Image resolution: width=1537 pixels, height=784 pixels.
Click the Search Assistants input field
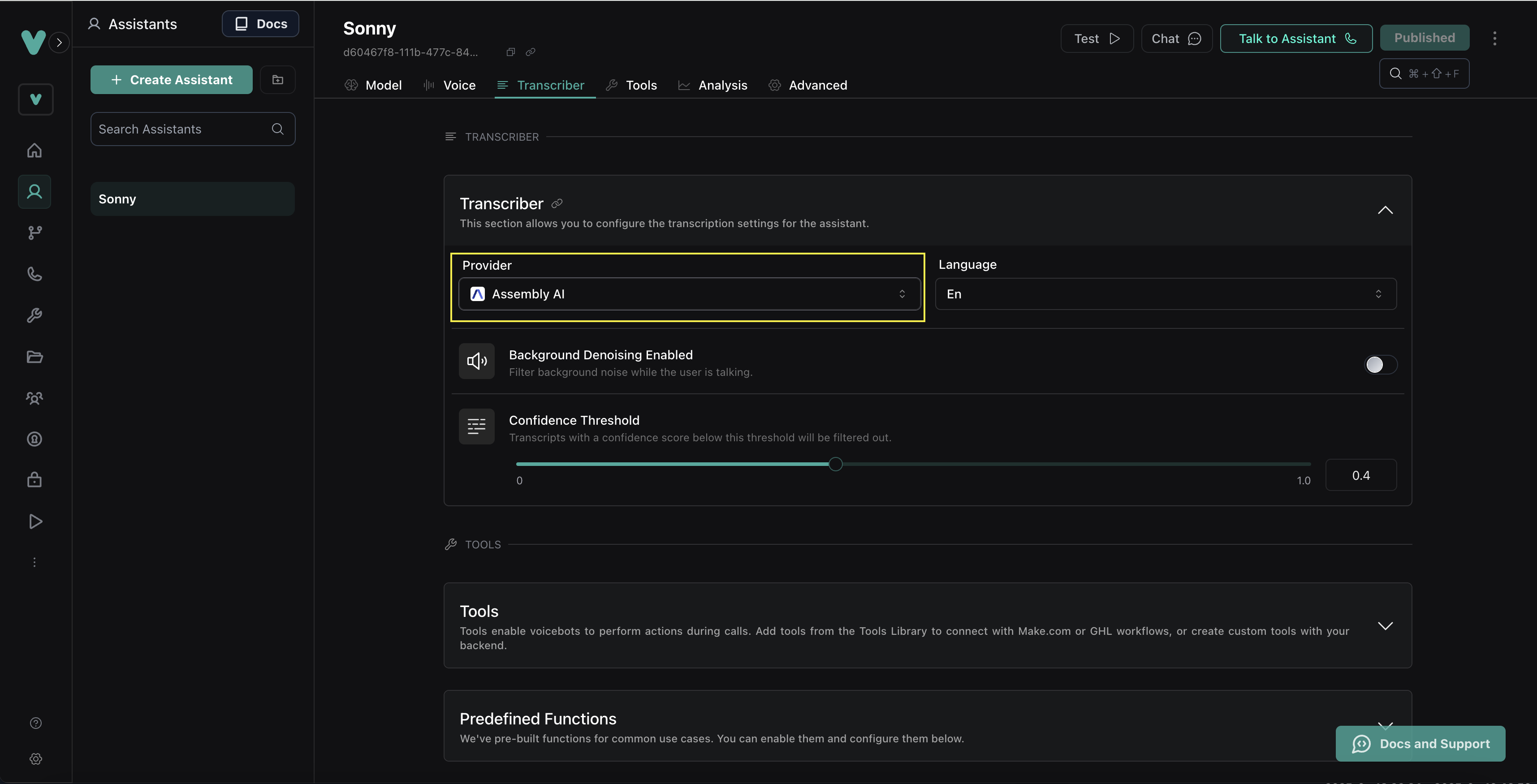click(182, 129)
